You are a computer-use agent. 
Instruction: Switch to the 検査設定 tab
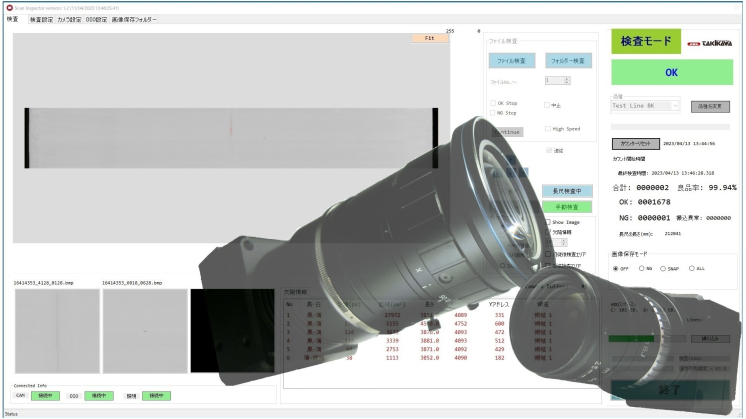click(41, 19)
